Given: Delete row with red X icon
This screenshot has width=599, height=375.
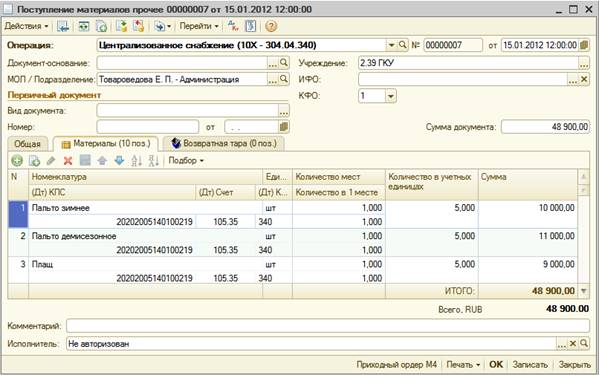Looking at the screenshot, I should click(x=68, y=161).
